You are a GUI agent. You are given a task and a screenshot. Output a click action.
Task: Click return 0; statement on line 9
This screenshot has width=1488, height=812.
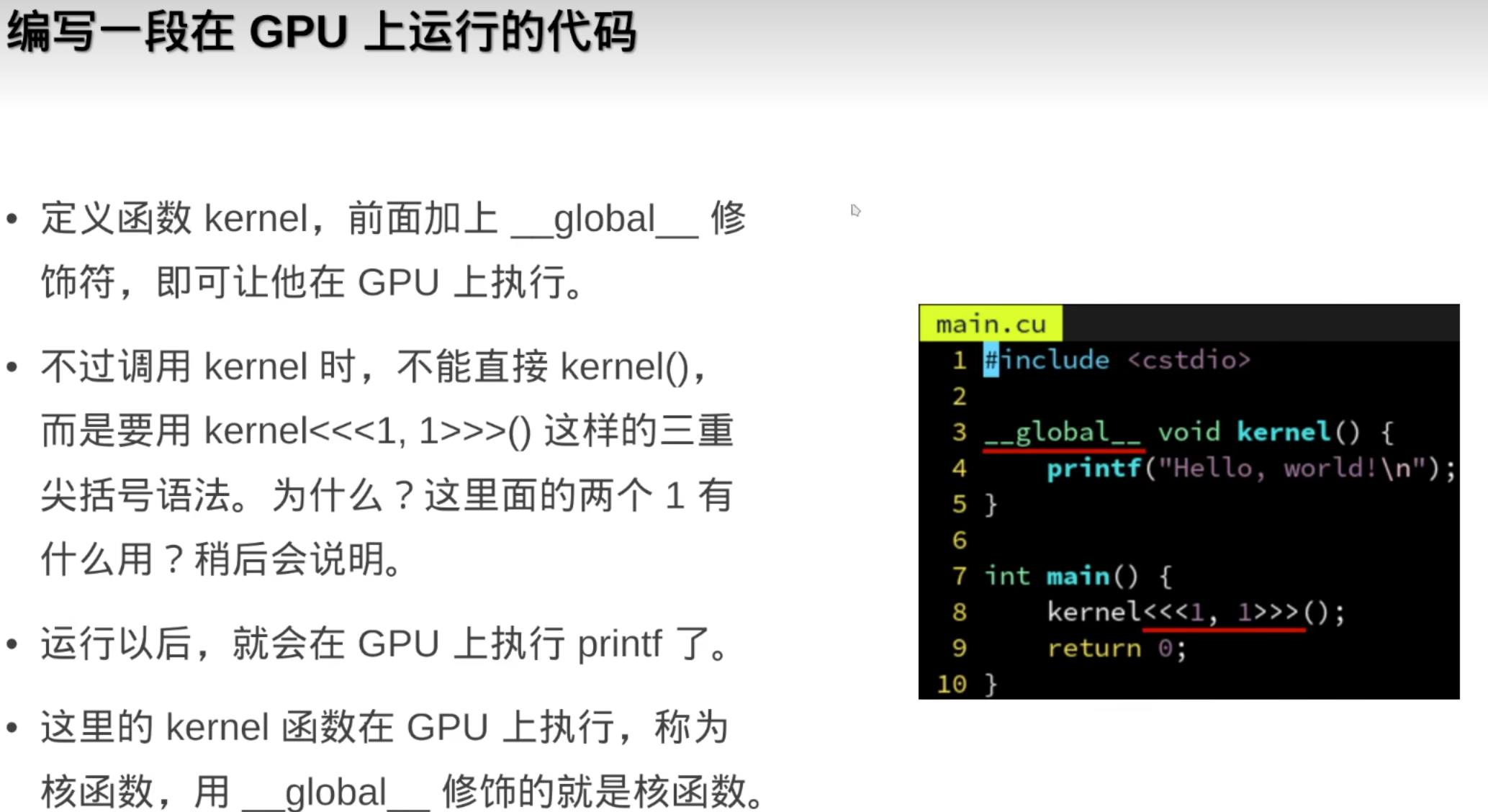point(1117,648)
